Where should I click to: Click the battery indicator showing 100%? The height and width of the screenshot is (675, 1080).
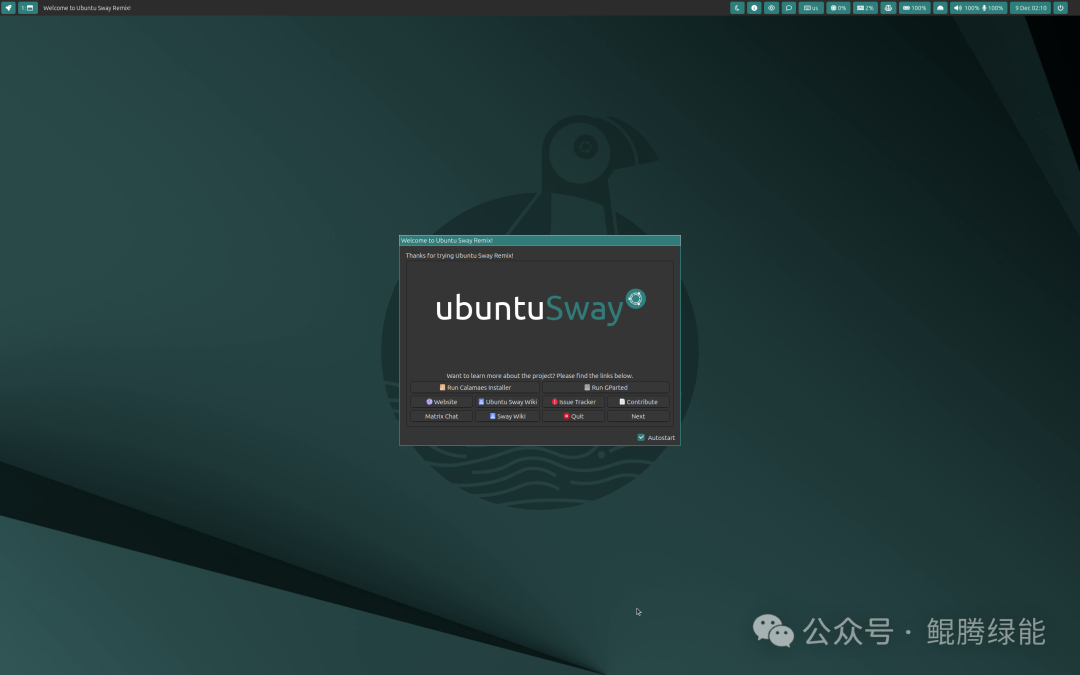point(913,7)
